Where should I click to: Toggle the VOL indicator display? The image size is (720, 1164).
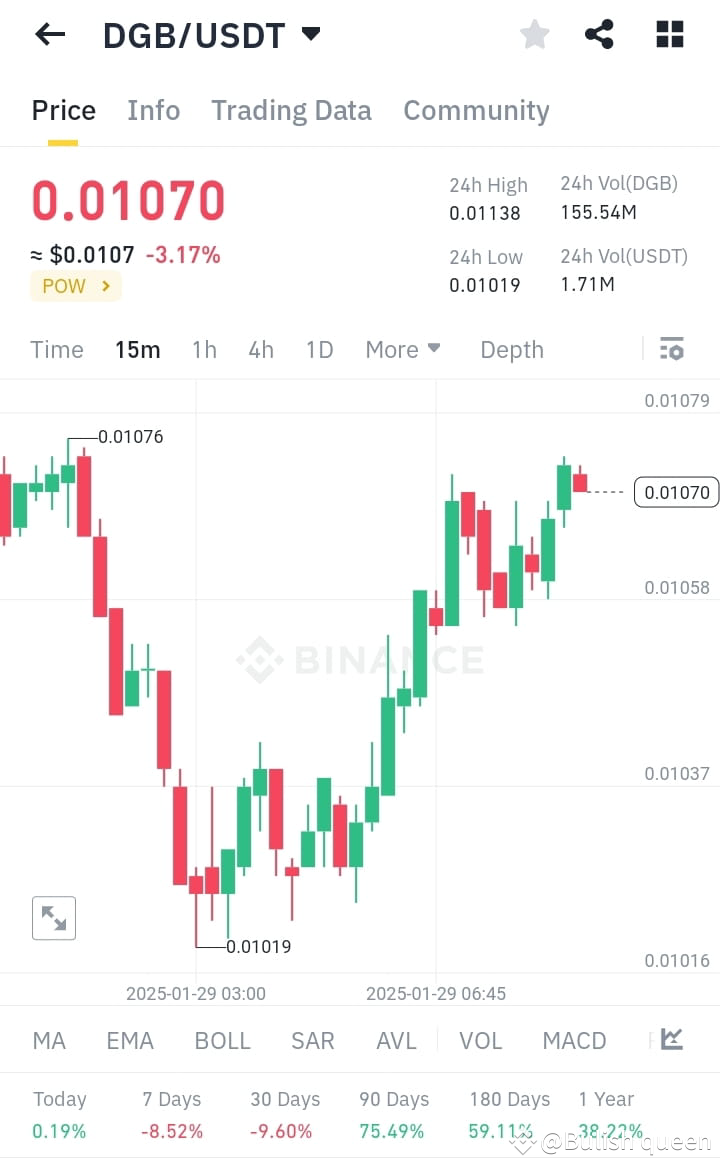click(481, 1040)
